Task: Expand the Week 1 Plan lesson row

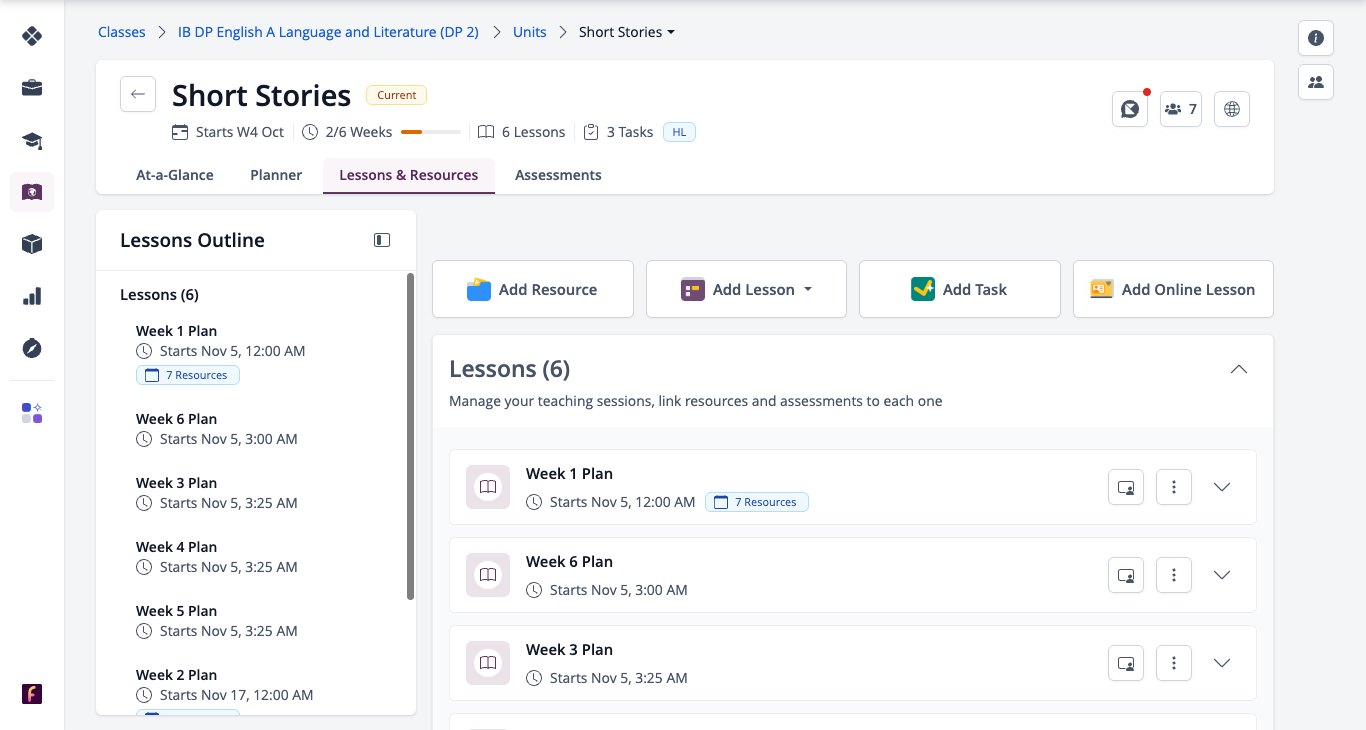Action: click(x=1222, y=487)
